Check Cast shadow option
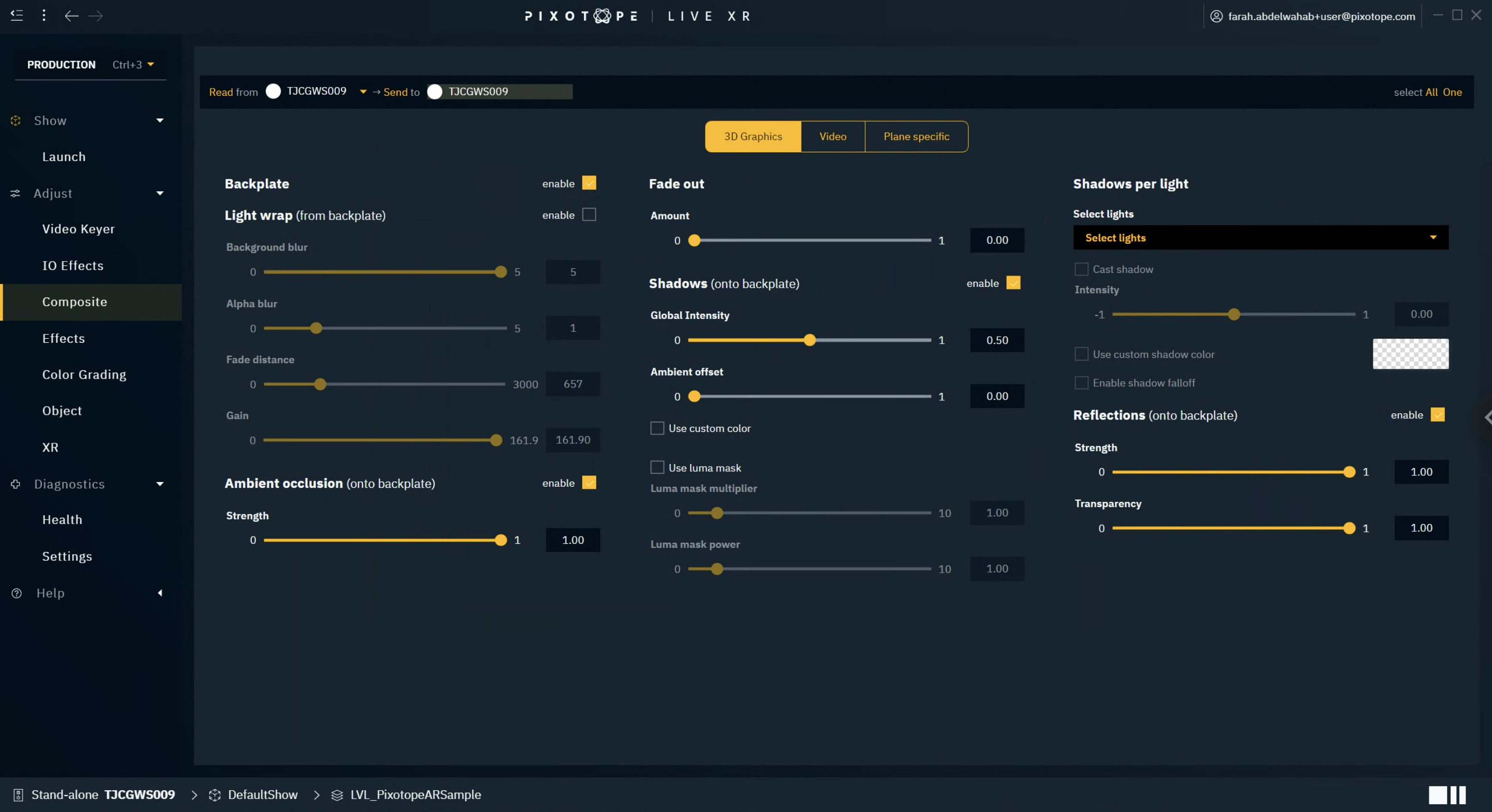Image resolution: width=1492 pixels, height=812 pixels. point(1081,269)
